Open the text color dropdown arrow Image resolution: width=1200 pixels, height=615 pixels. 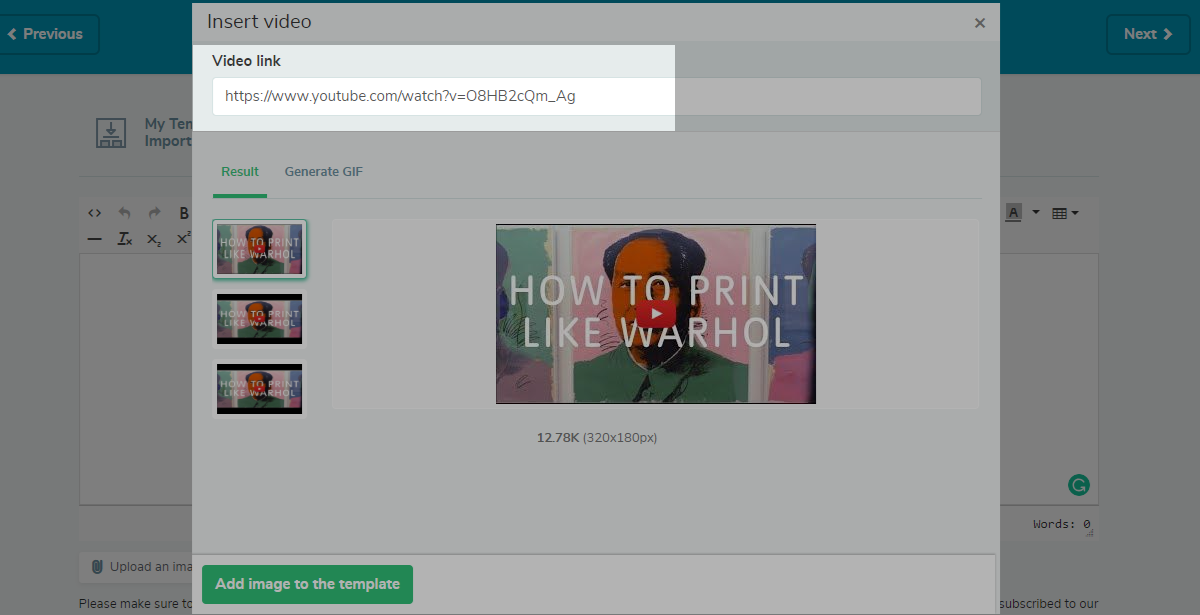1036,213
